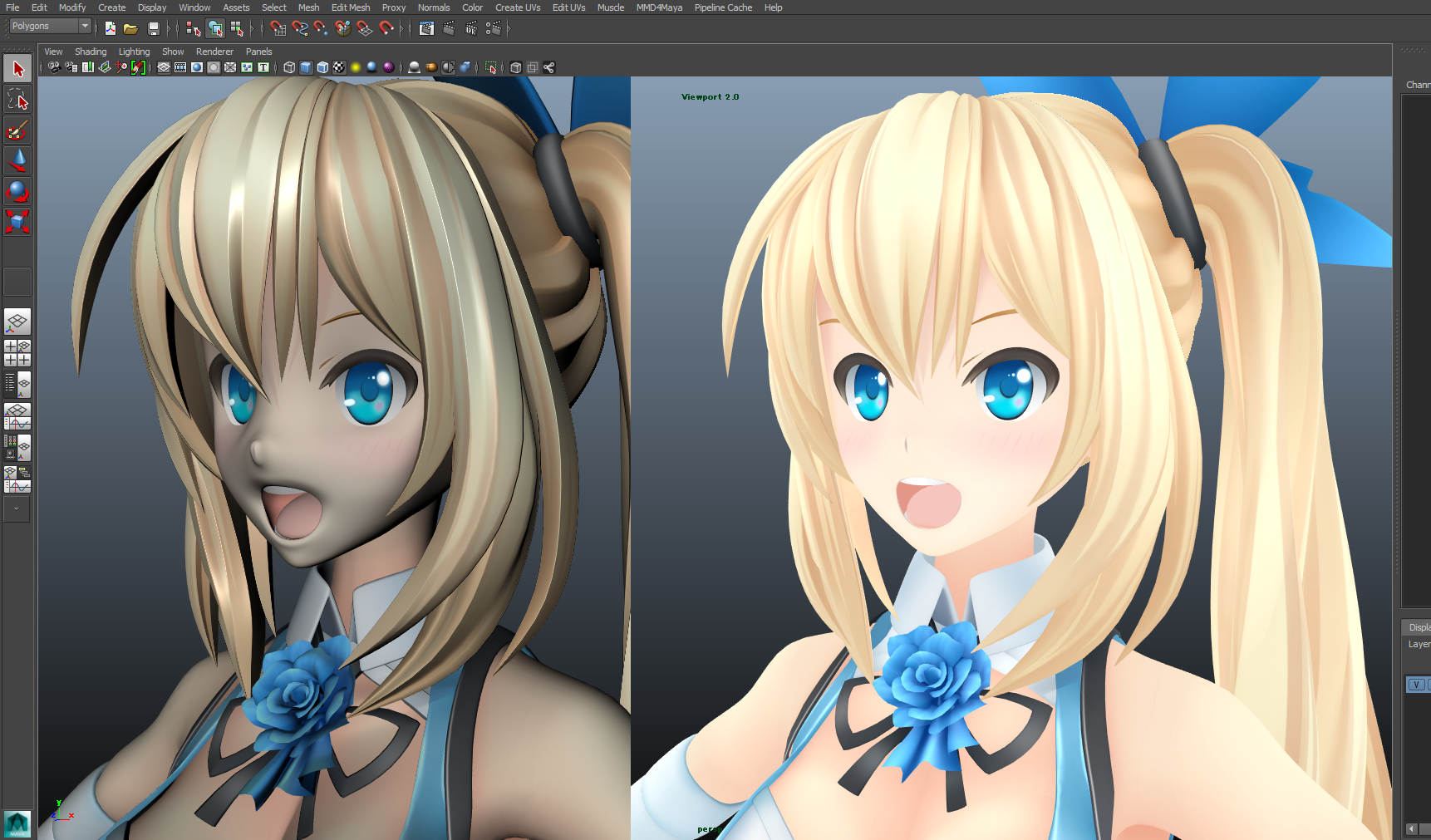Open the Edit Mesh menu
The width and height of the screenshot is (1431, 840).
(x=351, y=7)
